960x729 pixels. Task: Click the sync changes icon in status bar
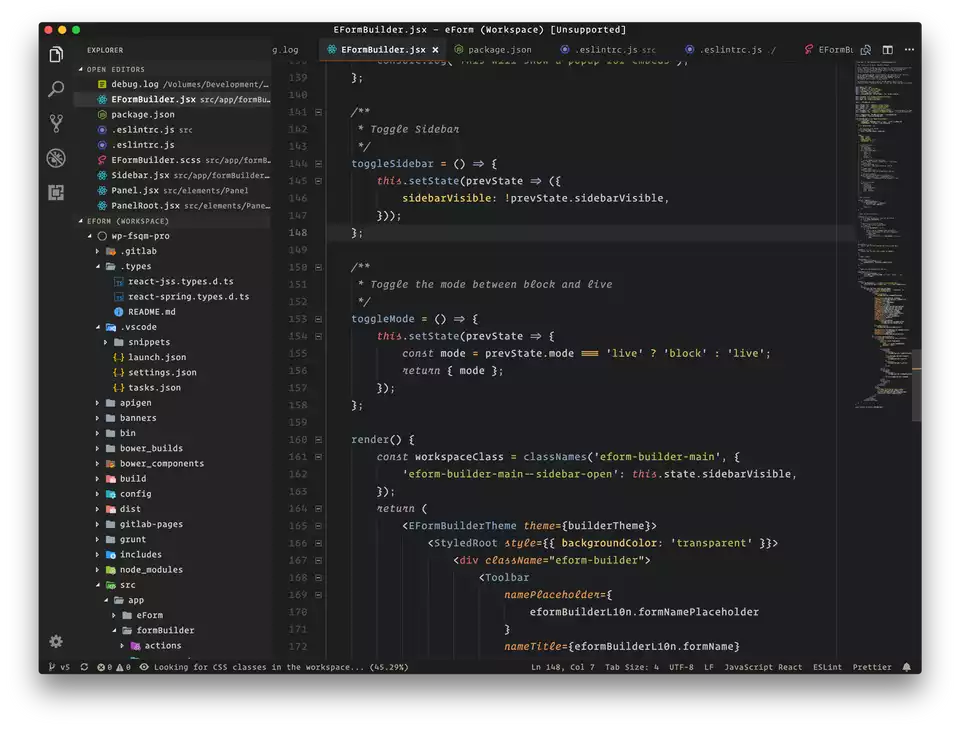pos(84,667)
